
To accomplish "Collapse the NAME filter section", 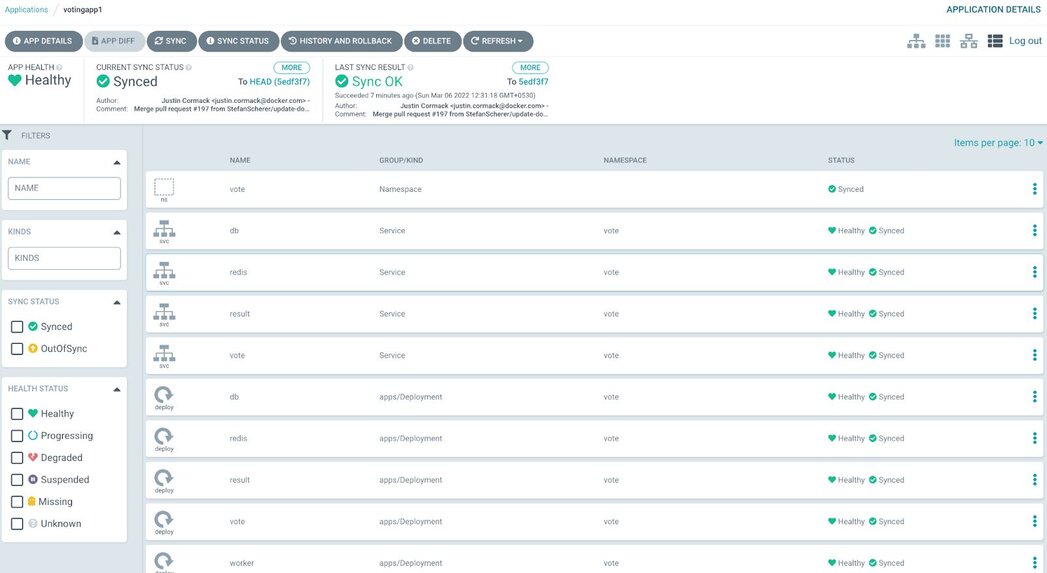I will pos(117,162).
